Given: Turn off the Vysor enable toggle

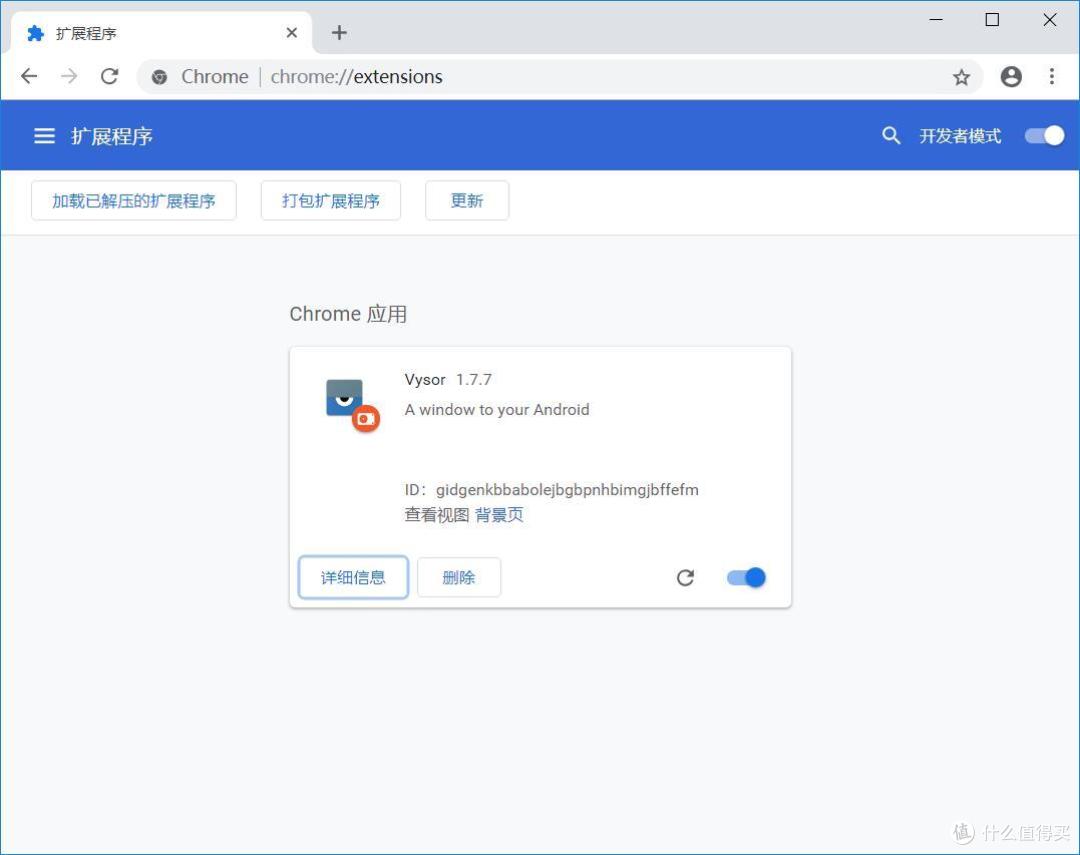Looking at the screenshot, I should tap(746, 577).
